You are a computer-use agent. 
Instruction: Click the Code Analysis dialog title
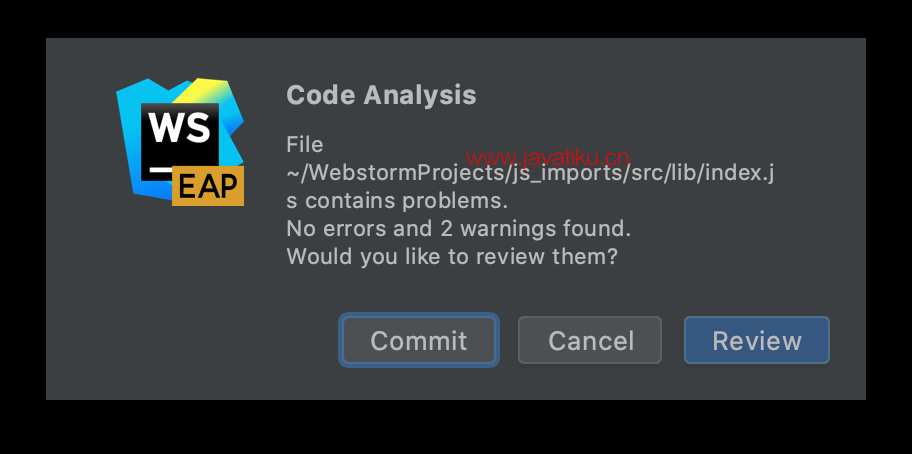click(382, 95)
